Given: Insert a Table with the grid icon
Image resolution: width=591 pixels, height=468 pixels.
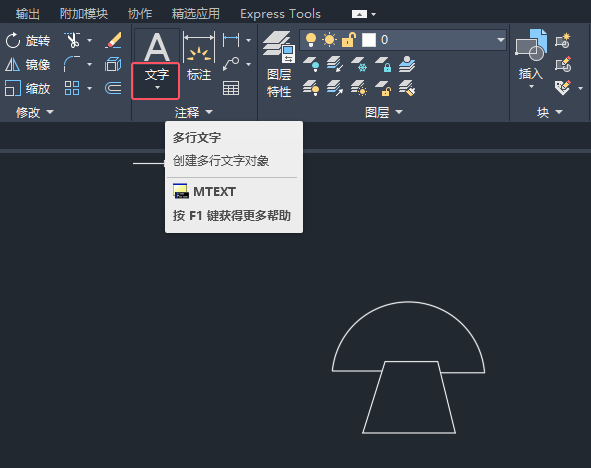Looking at the screenshot, I should coord(231,88).
